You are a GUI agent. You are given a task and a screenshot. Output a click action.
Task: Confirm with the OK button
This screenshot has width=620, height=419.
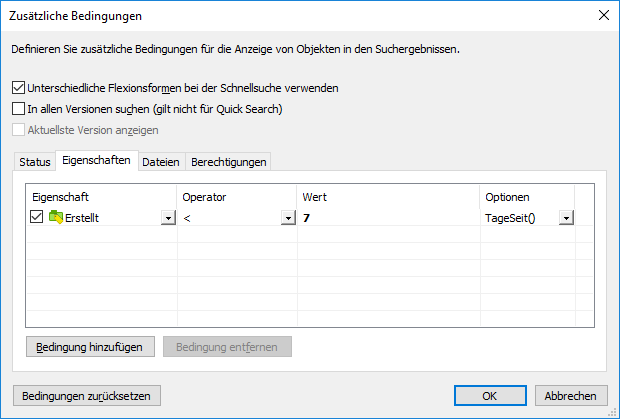489,395
